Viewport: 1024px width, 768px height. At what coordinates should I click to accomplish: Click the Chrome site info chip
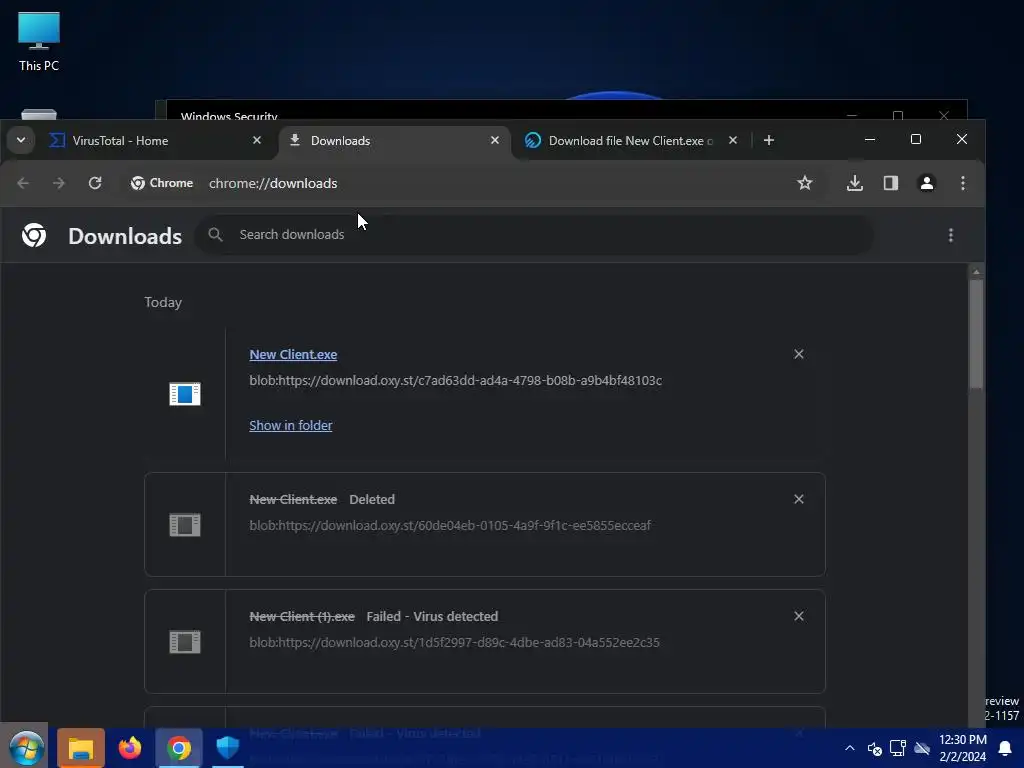[162, 184]
